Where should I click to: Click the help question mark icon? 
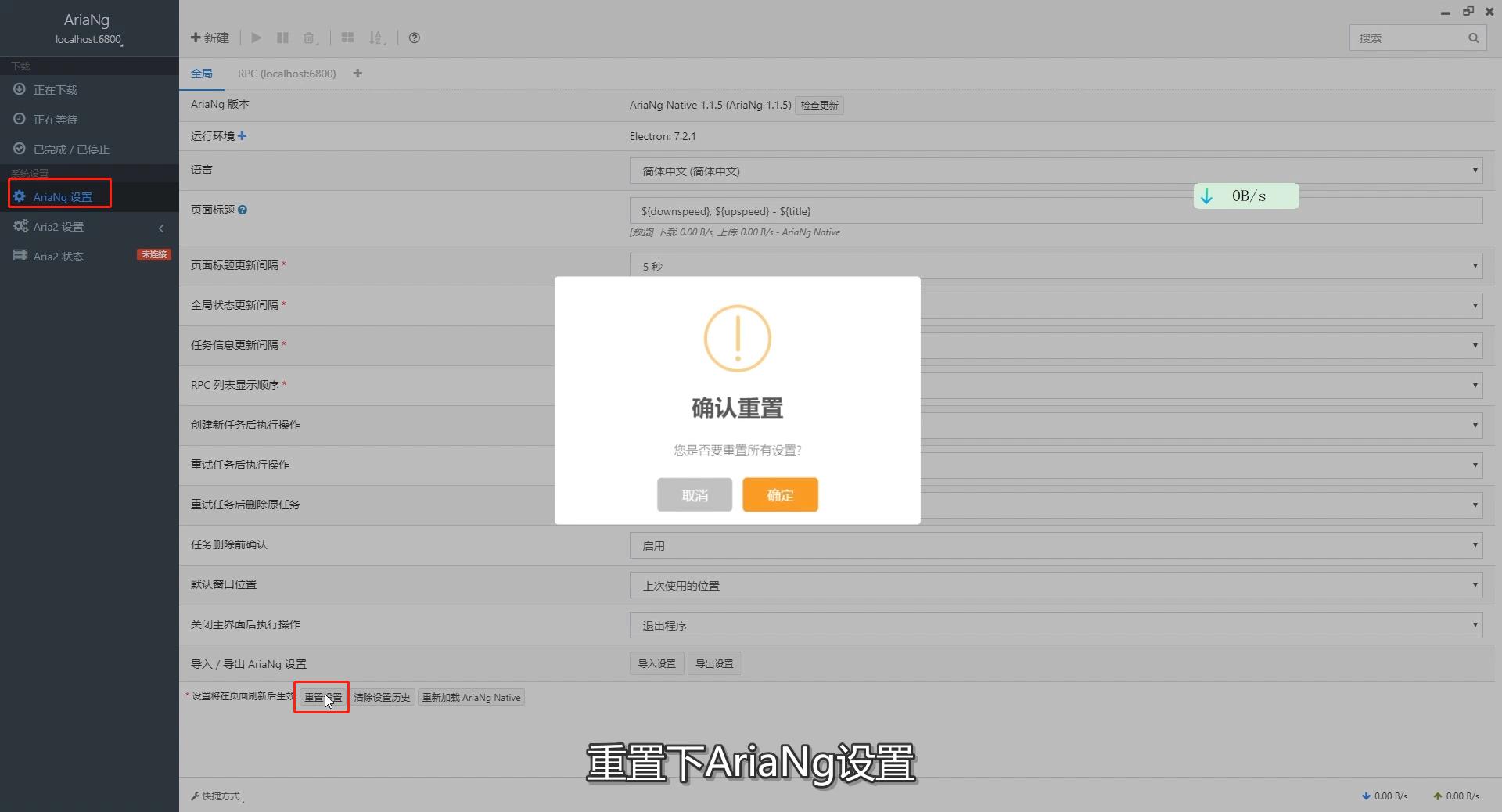414,38
